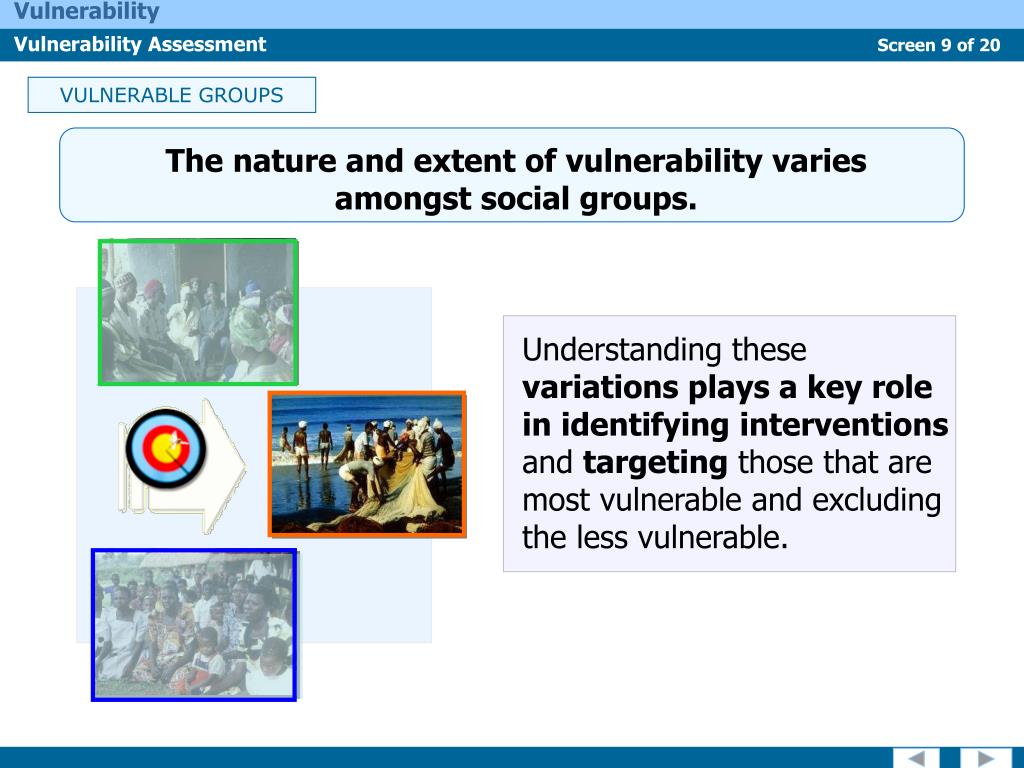Go back with the previous arrow
The image size is (1024, 768).
(x=916, y=758)
